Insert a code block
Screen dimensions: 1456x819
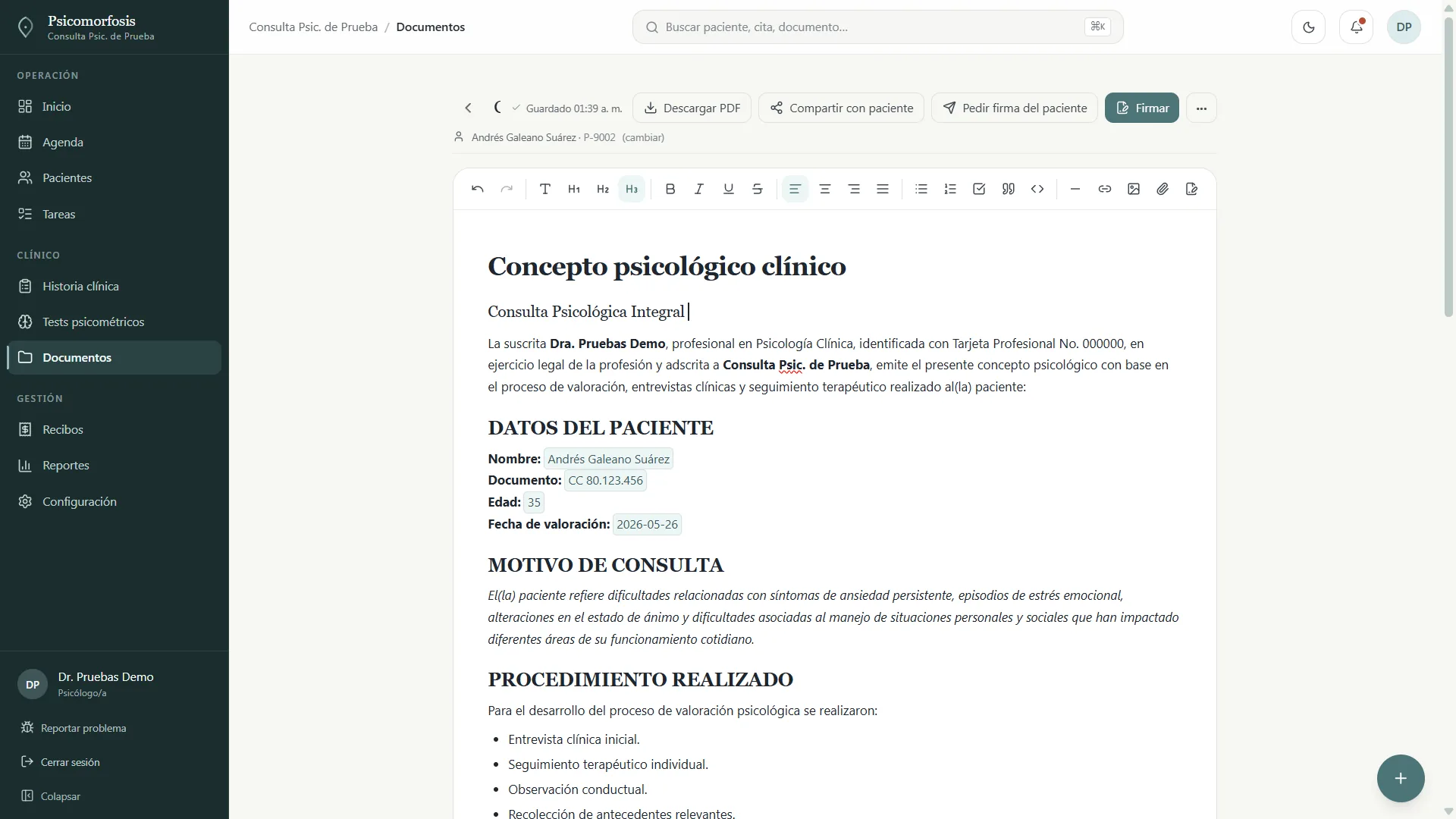(1037, 189)
